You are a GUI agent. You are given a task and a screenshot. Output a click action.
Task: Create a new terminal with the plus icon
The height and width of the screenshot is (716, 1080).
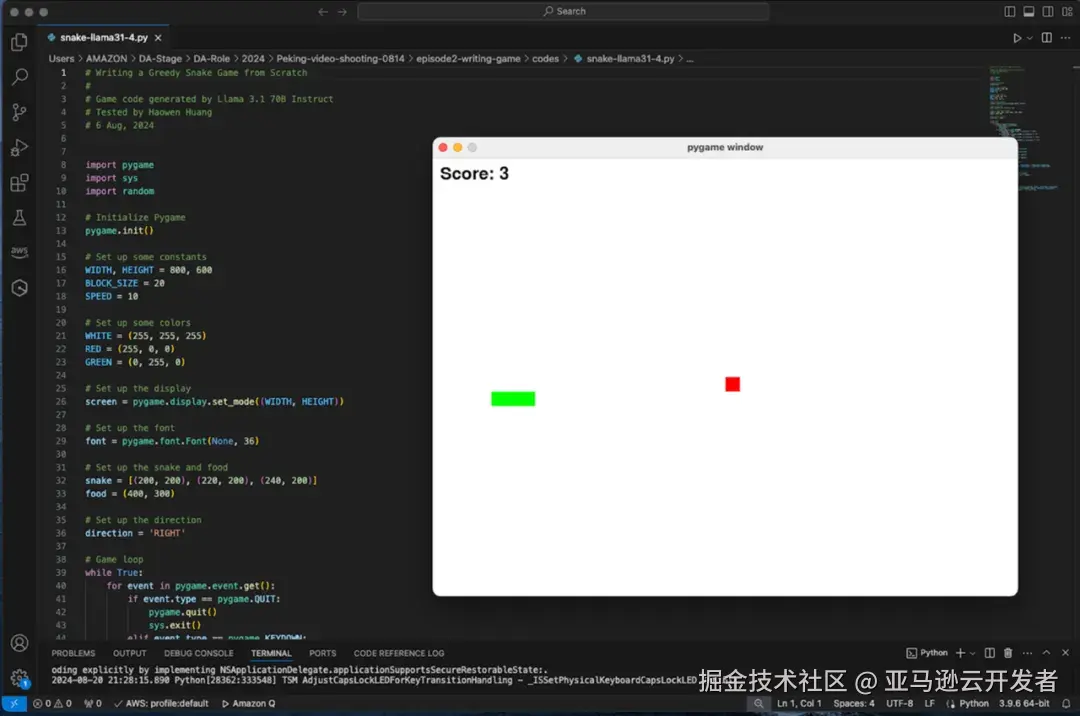pos(960,653)
